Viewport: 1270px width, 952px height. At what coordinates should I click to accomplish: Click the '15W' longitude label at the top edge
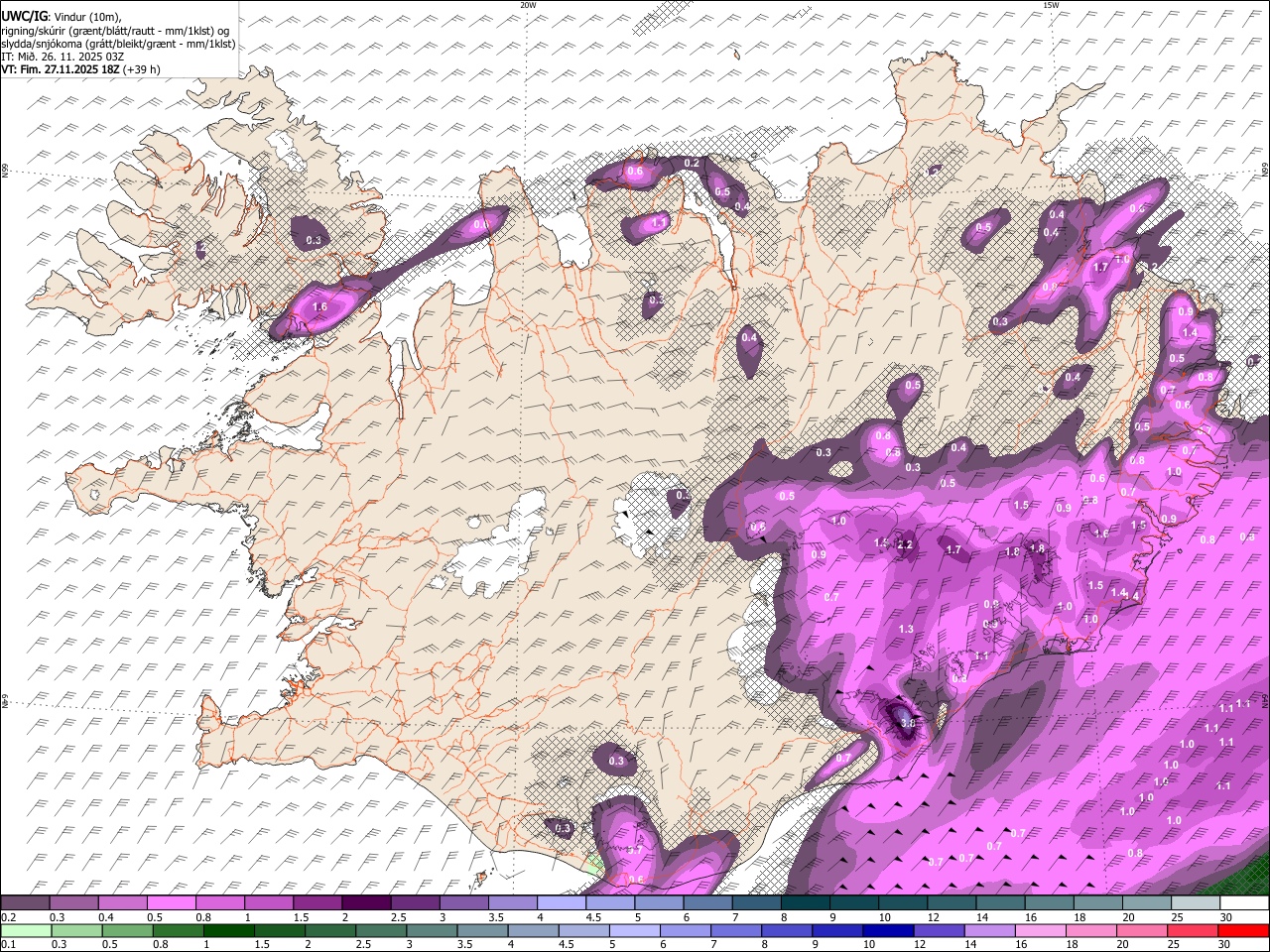(x=1051, y=5)
